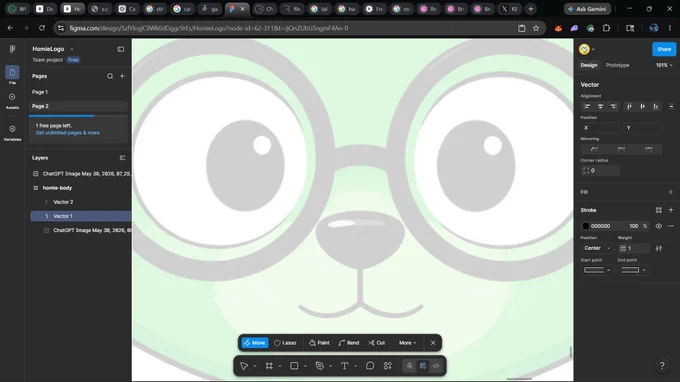
Task: Select the Frame tool
Action: [x=269, y=366]
